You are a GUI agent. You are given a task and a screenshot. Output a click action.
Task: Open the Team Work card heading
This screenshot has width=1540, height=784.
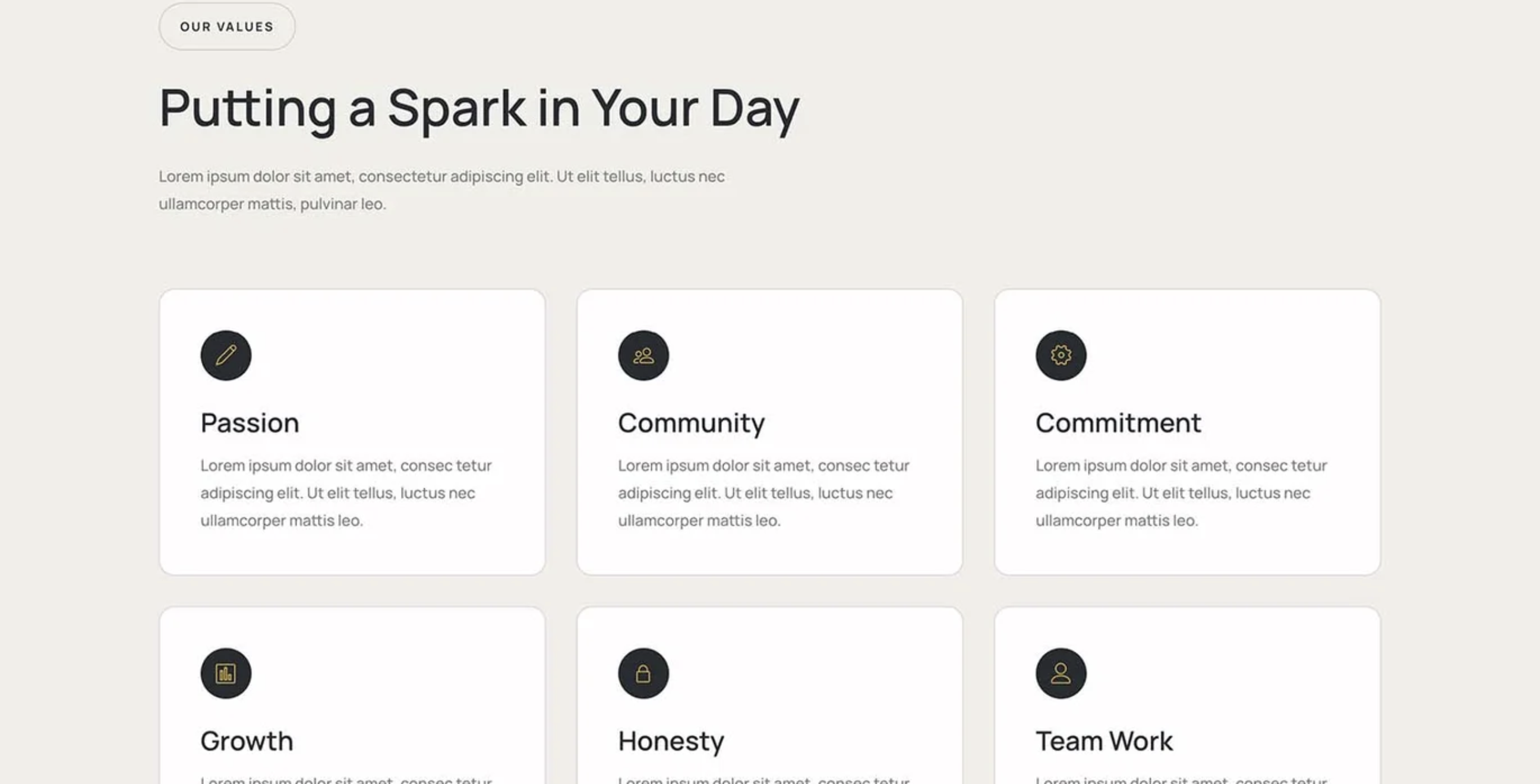tap(1104, 741)
